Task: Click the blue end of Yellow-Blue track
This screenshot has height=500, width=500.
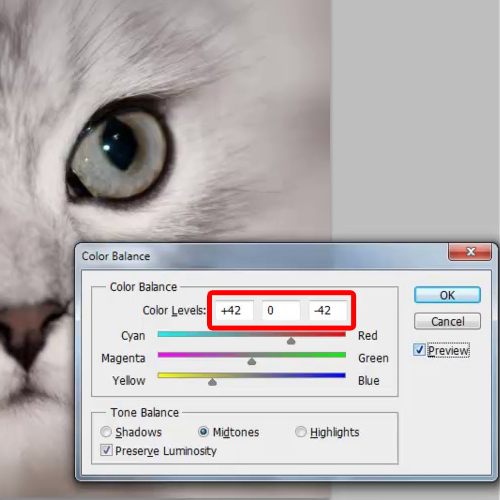Action: click(x=340, y=375)
